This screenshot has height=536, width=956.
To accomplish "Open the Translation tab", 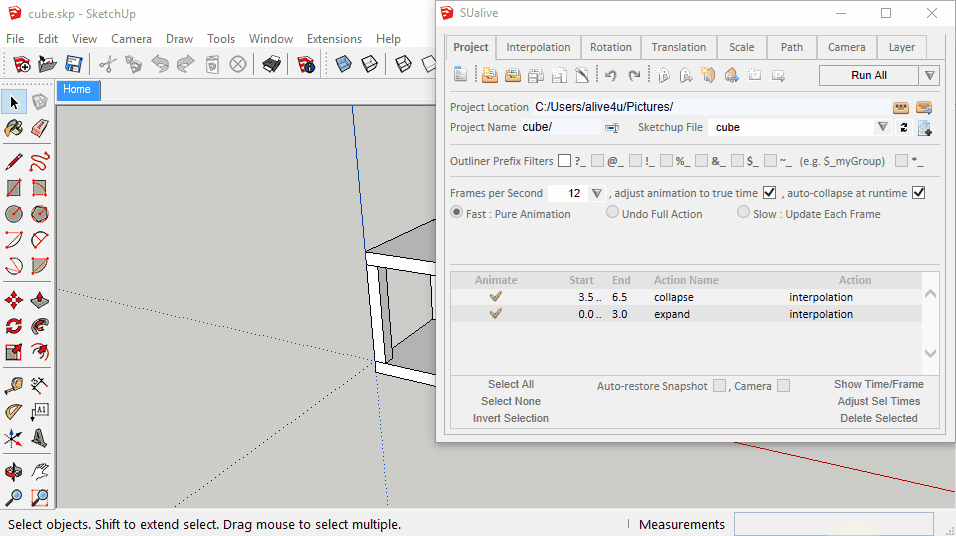I will tap(679, 48).
